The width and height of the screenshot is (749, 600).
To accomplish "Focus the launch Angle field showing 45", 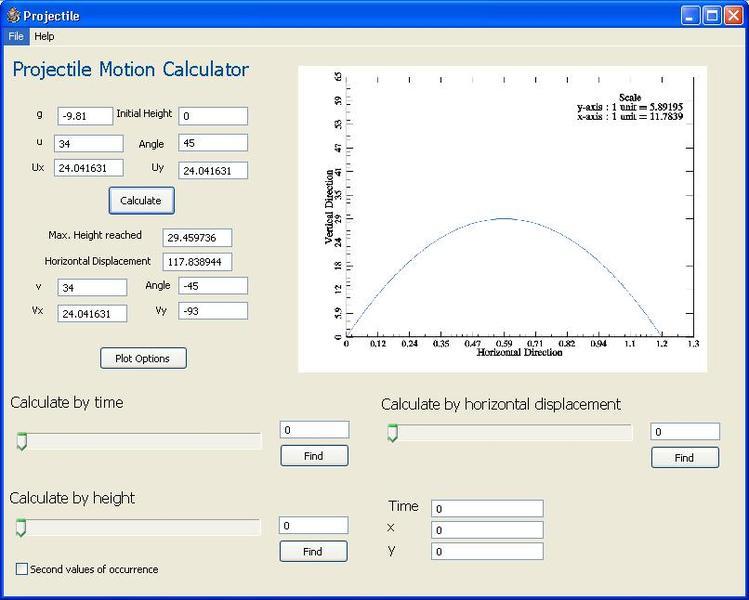I will pos(213,143).
